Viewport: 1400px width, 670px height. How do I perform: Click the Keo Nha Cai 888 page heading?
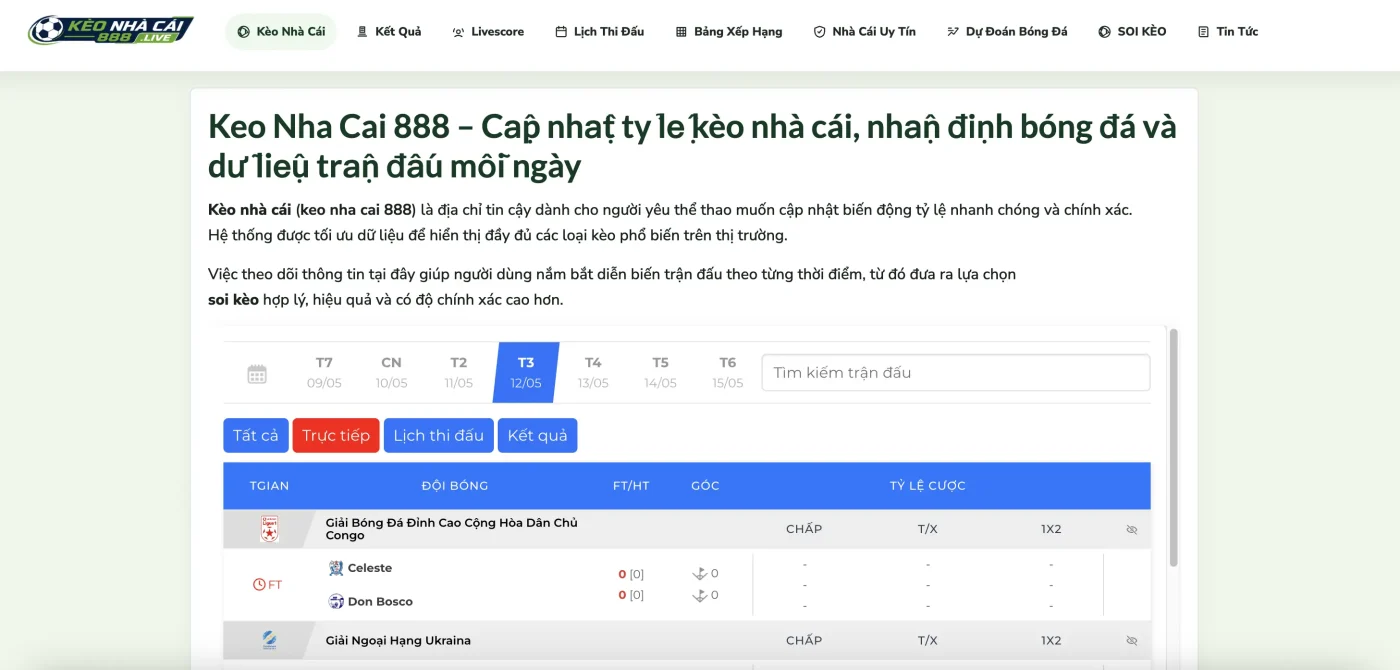(x=692, y=146)
